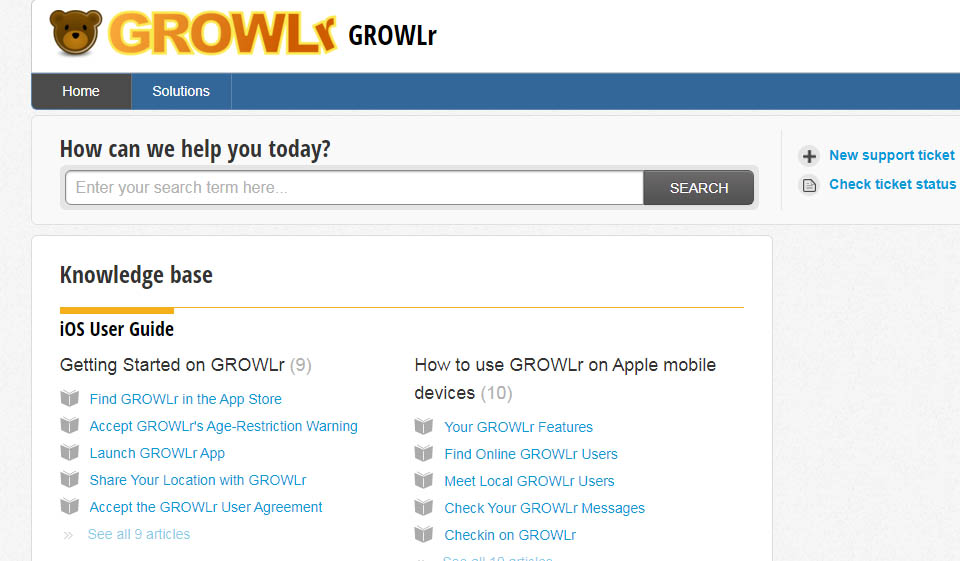
Task: Expand See all 9 articles
Action: [x=139, y=534]
